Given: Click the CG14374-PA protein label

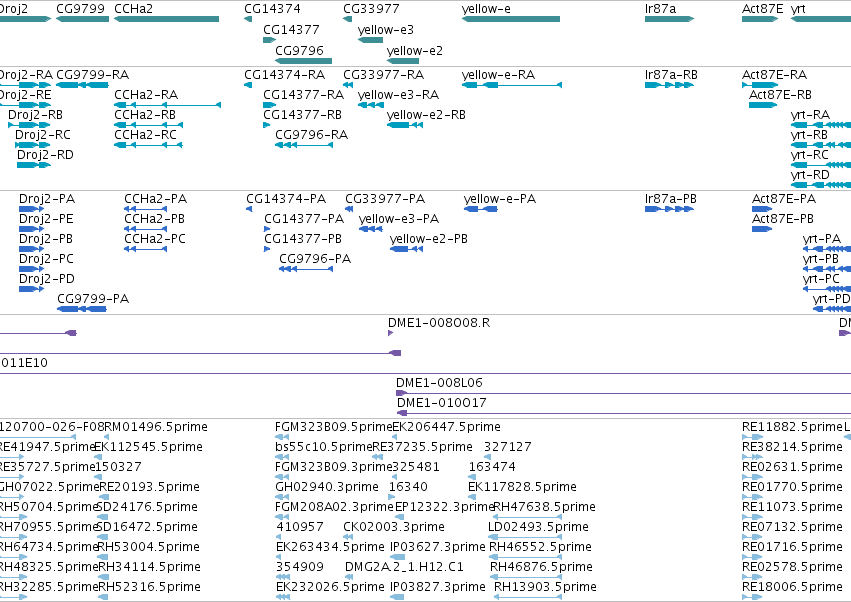Looking at the screenshot, I should [286, 199].
